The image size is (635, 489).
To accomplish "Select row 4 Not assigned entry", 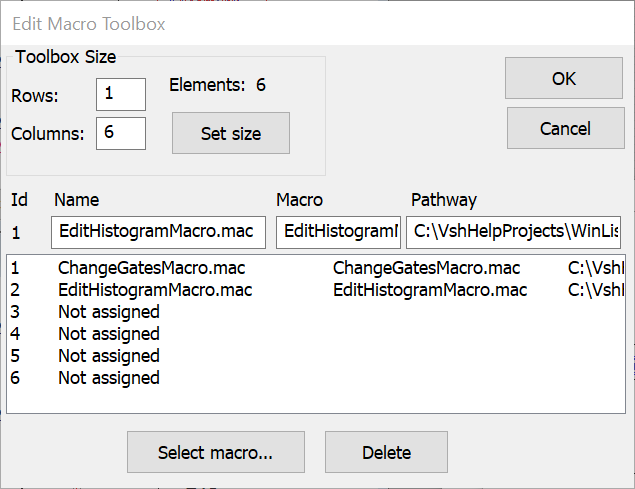I will 109,334.
